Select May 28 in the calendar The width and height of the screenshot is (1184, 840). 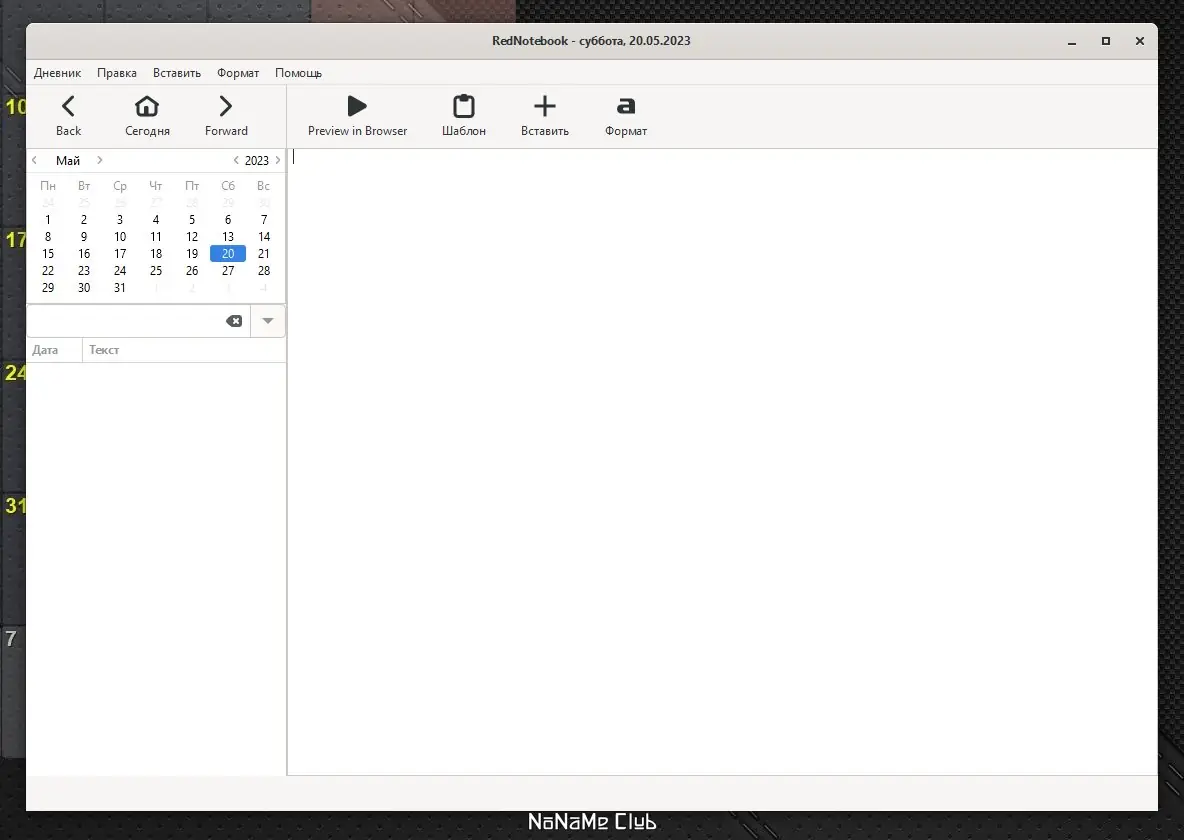tap(264, 271)
